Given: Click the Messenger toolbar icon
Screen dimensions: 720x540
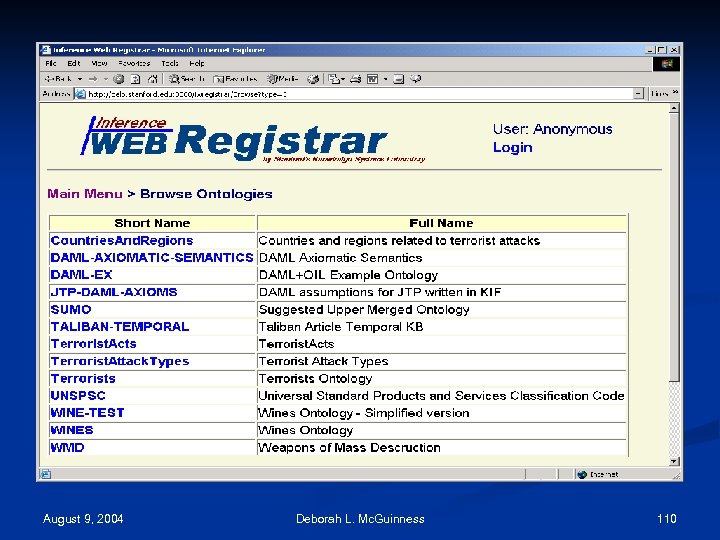Looking at the screenshot, I should click(416, 79).
